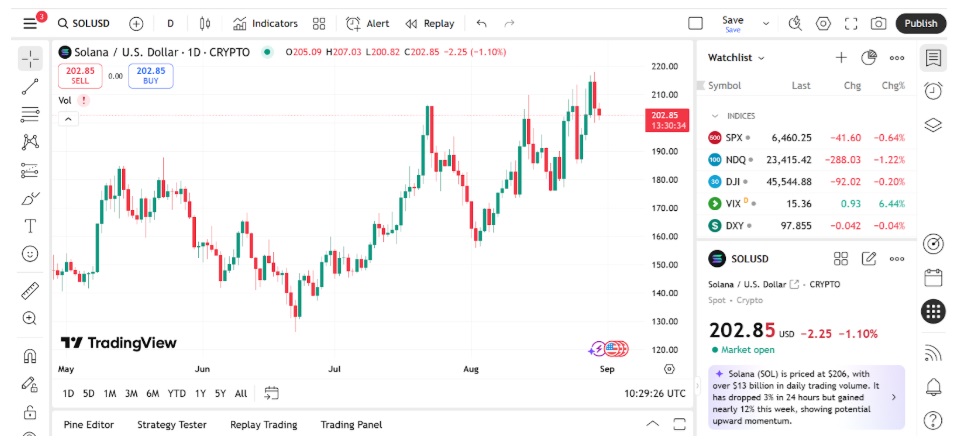Open the go-to-date calendar icon

(x=271, y=394)
